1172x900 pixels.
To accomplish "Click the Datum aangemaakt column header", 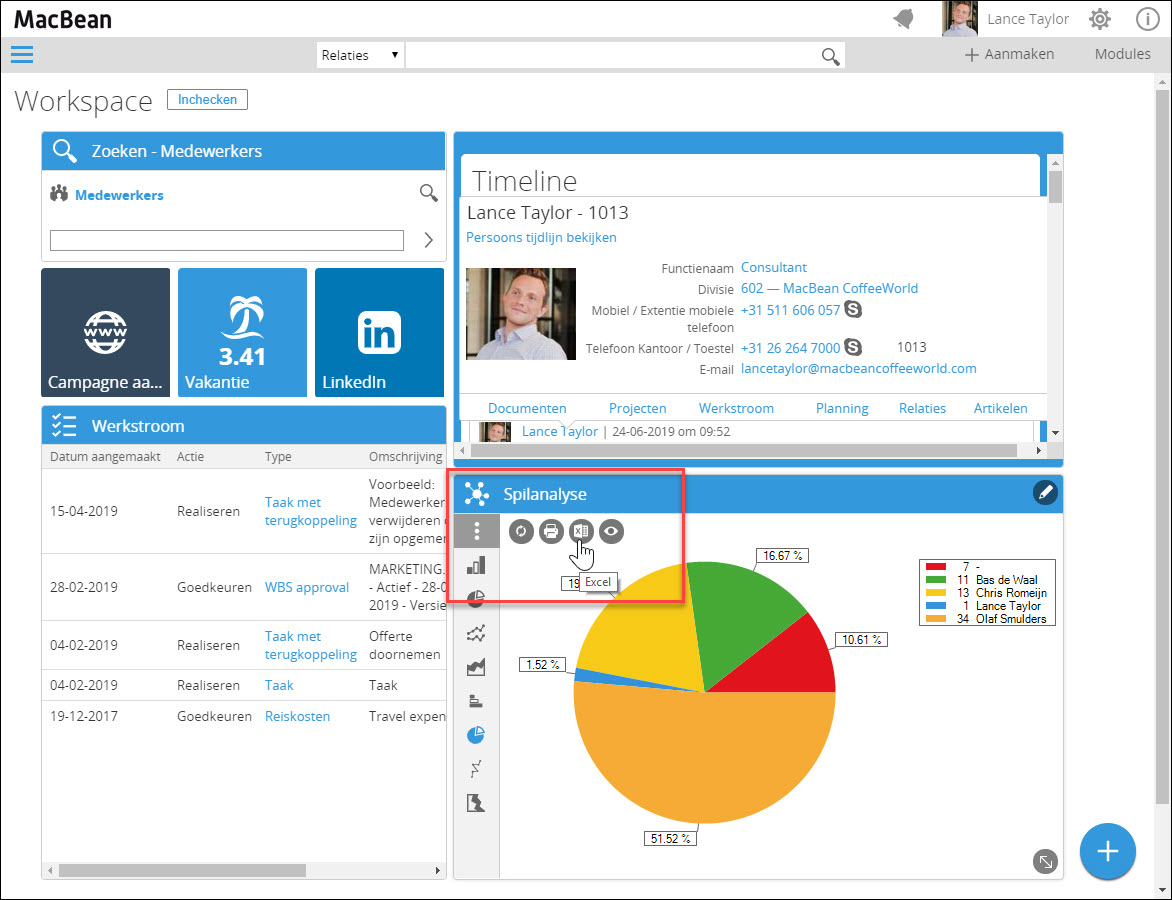I will [x=105, y=456].
